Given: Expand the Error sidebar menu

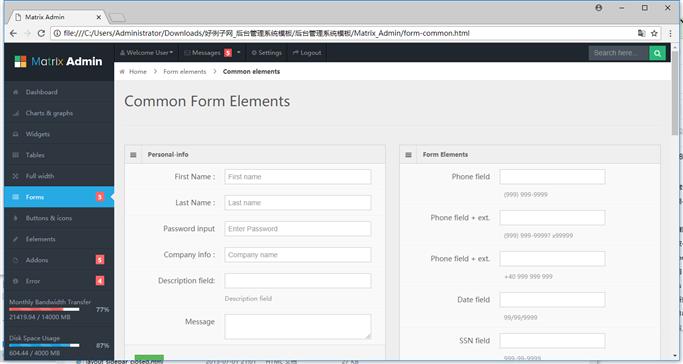Looking at the screenshot, I should 59,281.
